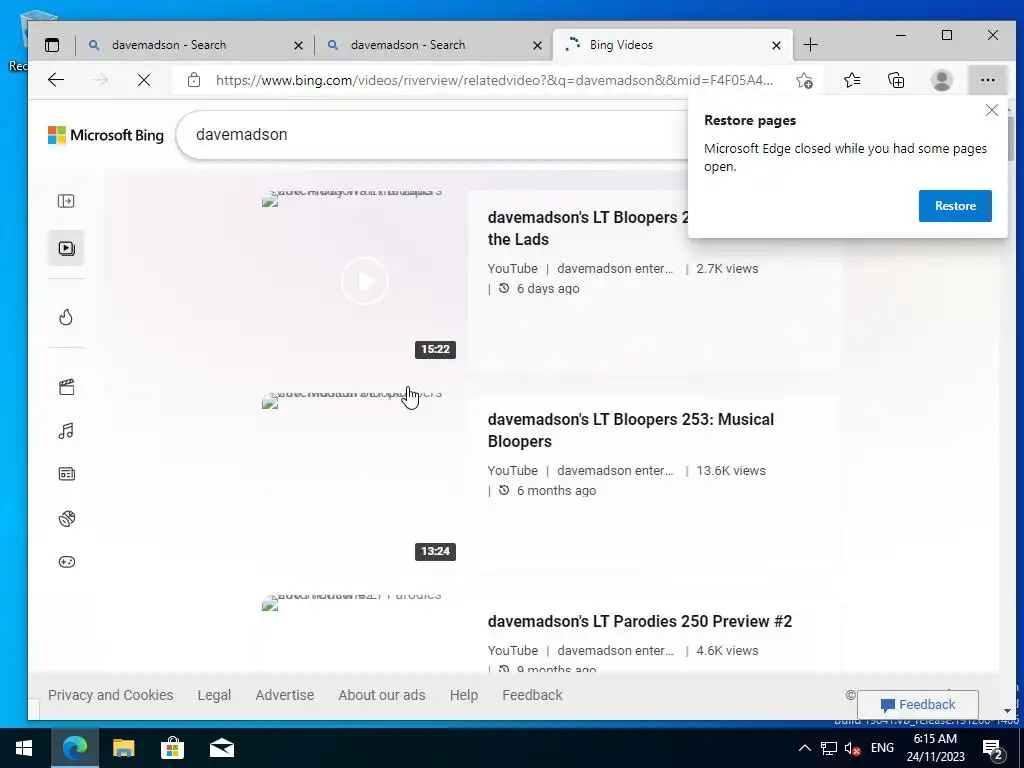Image resolution: width=1024 pixels, height=768 pixels.
Task: Open movies clapperboard icon in sidebar
Action: [66, 387]
